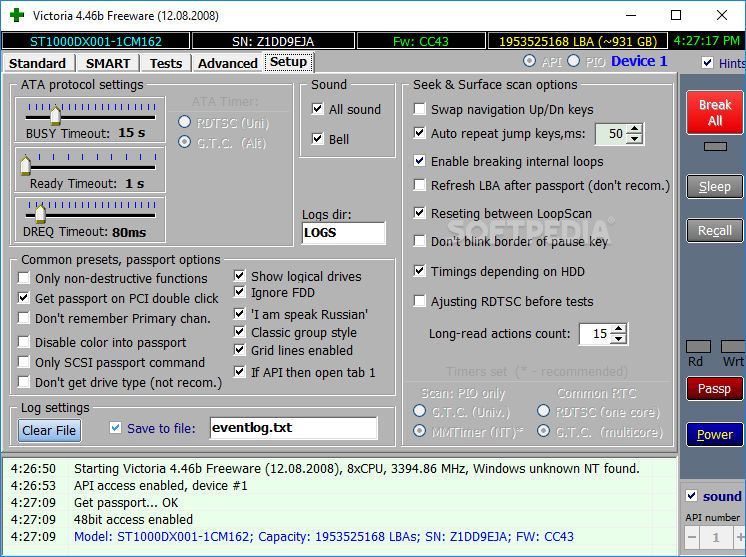Toggle Reseting between LoopScan

tap(419, 213)
